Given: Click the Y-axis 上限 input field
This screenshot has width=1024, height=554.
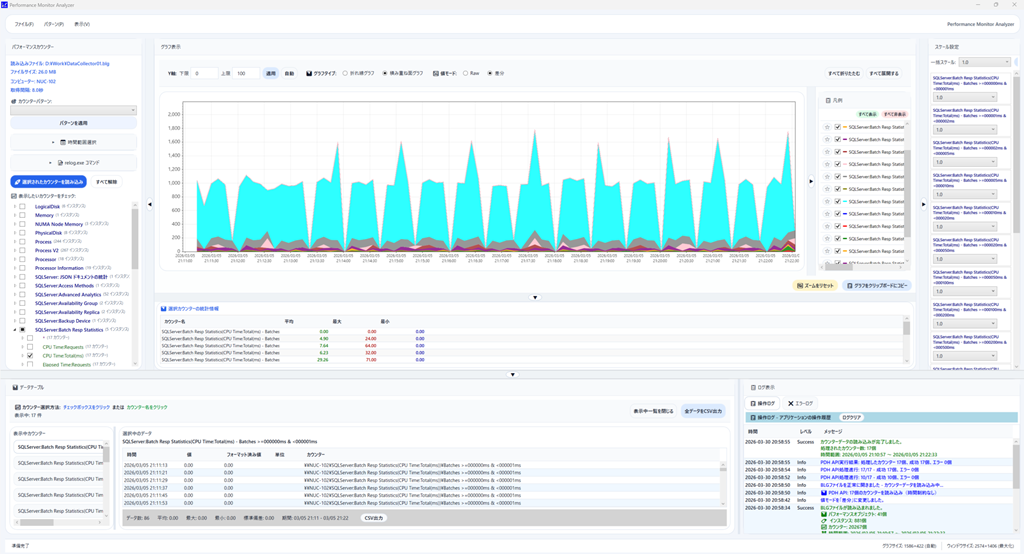Looking at the screenshot, I should 246,73.
